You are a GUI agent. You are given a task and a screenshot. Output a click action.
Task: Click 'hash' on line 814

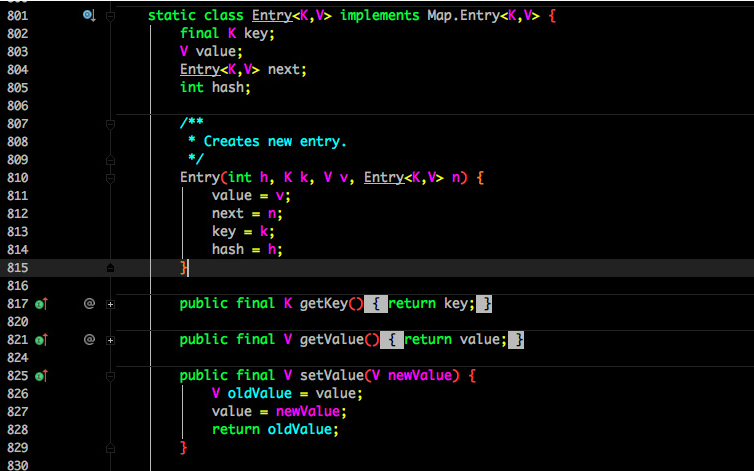click(228, 250)
